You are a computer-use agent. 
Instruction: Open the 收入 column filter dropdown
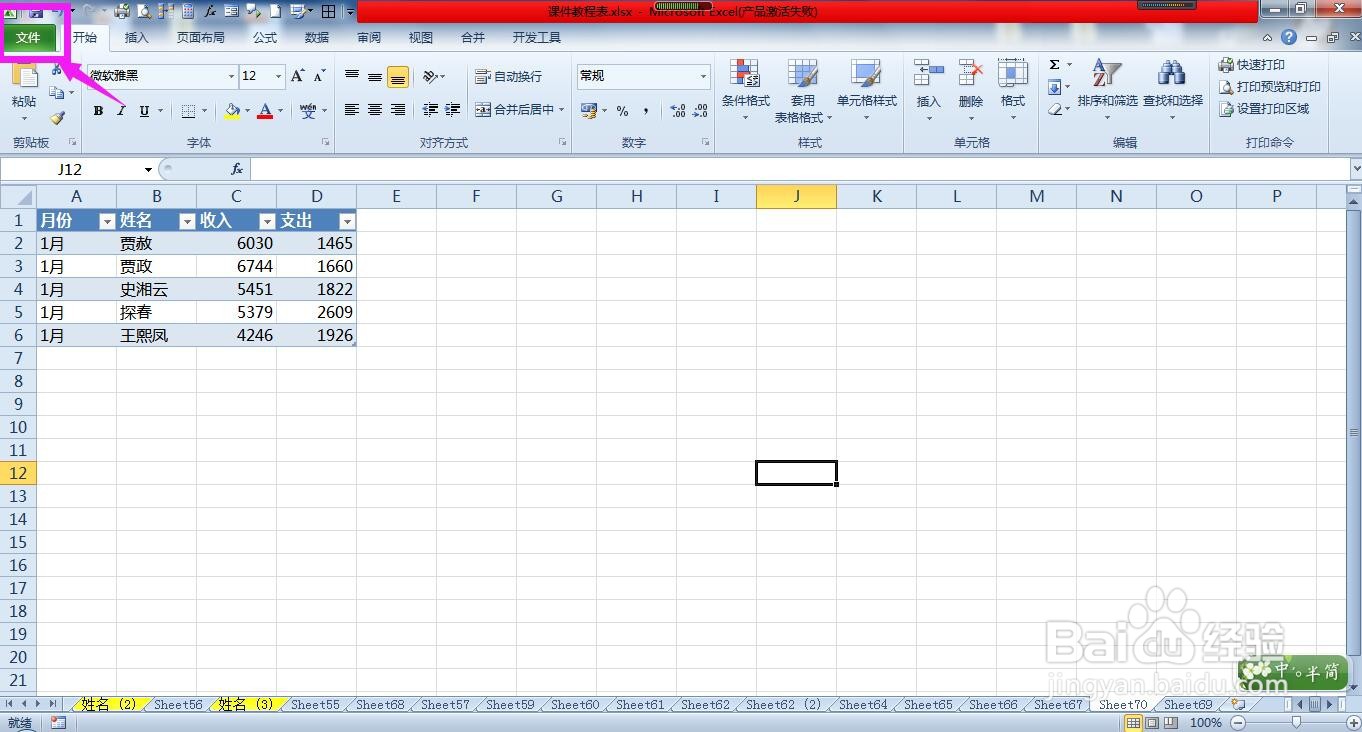267,221
